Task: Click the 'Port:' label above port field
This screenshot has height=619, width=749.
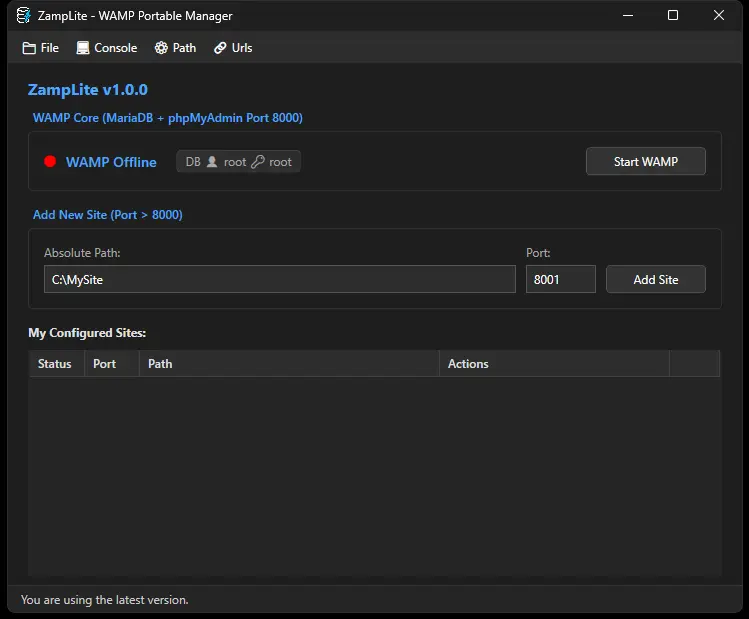Action: (538, 253)
